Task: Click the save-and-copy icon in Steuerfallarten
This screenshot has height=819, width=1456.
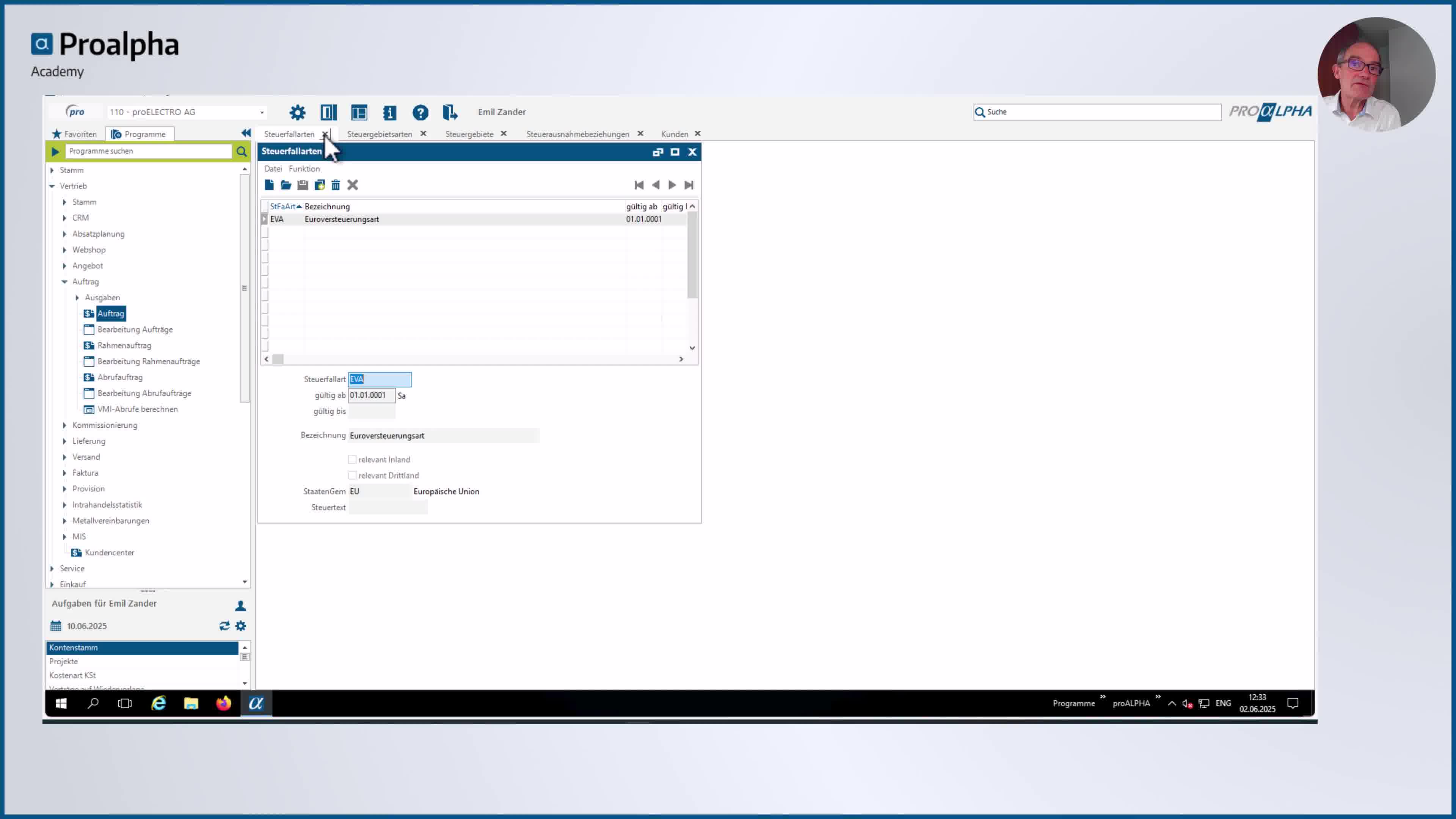Action: coord(319,185)
